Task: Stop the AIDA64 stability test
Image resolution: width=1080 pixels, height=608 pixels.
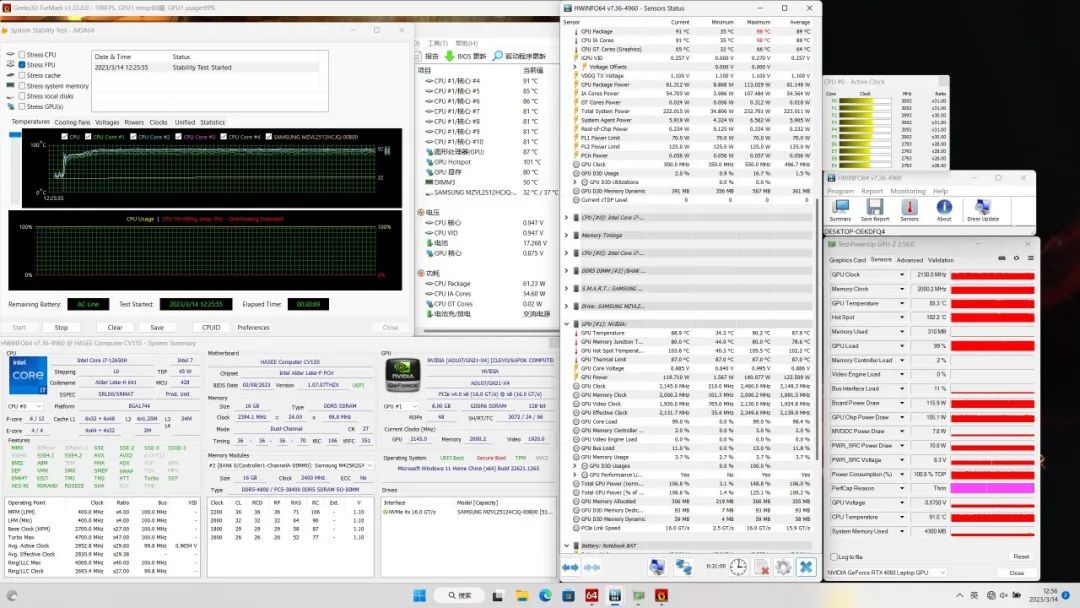Action: coord(61,328)
